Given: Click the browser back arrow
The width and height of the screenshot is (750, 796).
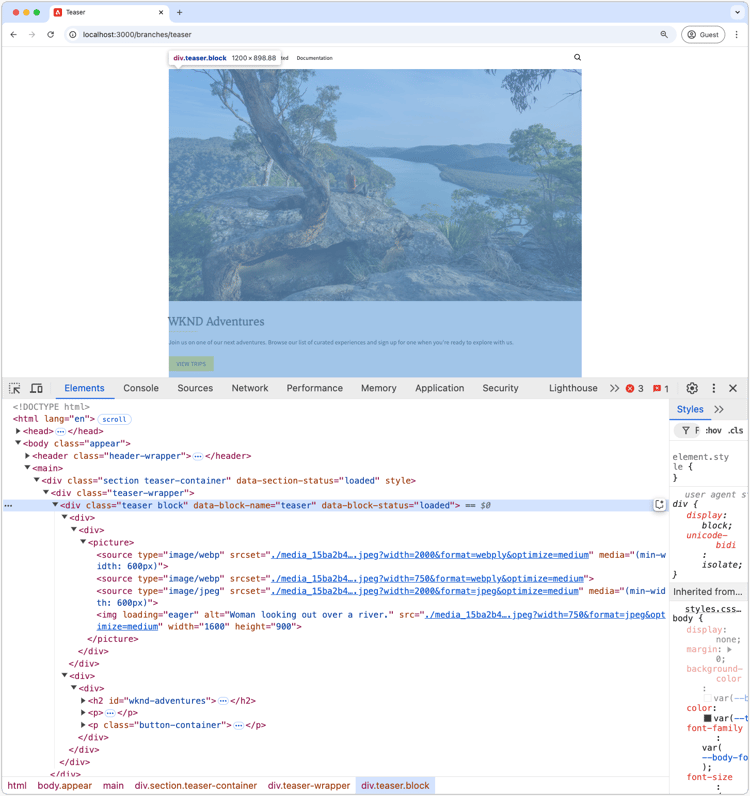Looking at the screenshot, I should tap(14, 35).
